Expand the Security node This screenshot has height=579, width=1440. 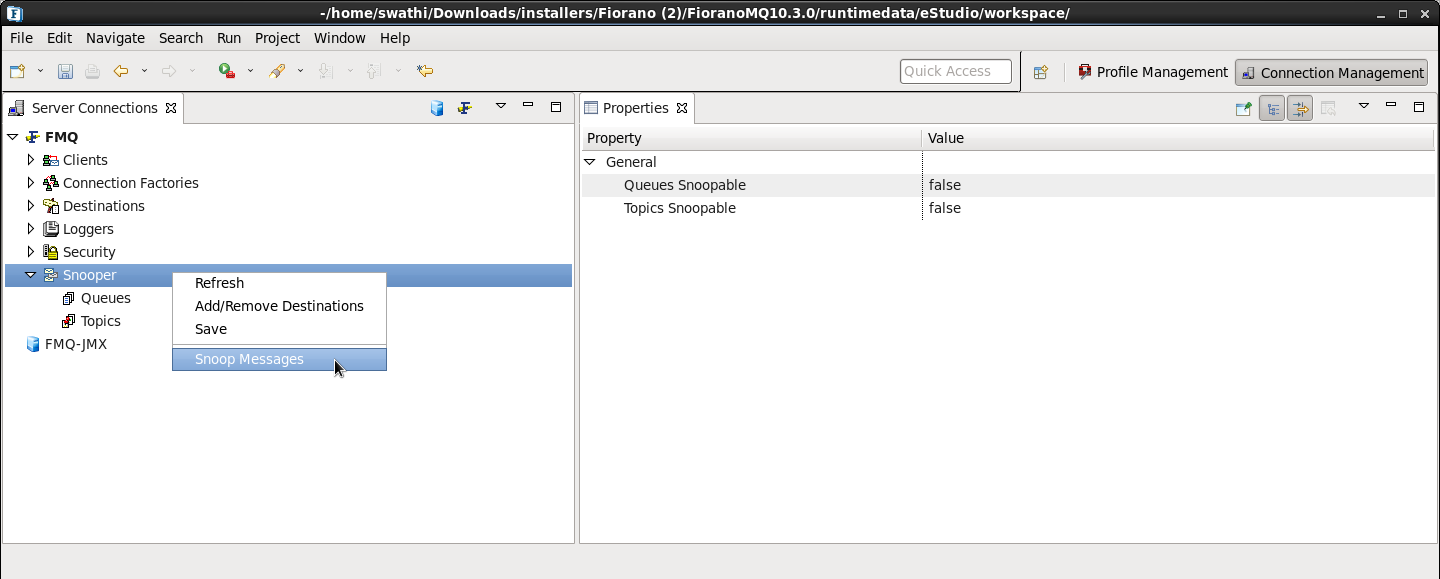coord(30,252)
